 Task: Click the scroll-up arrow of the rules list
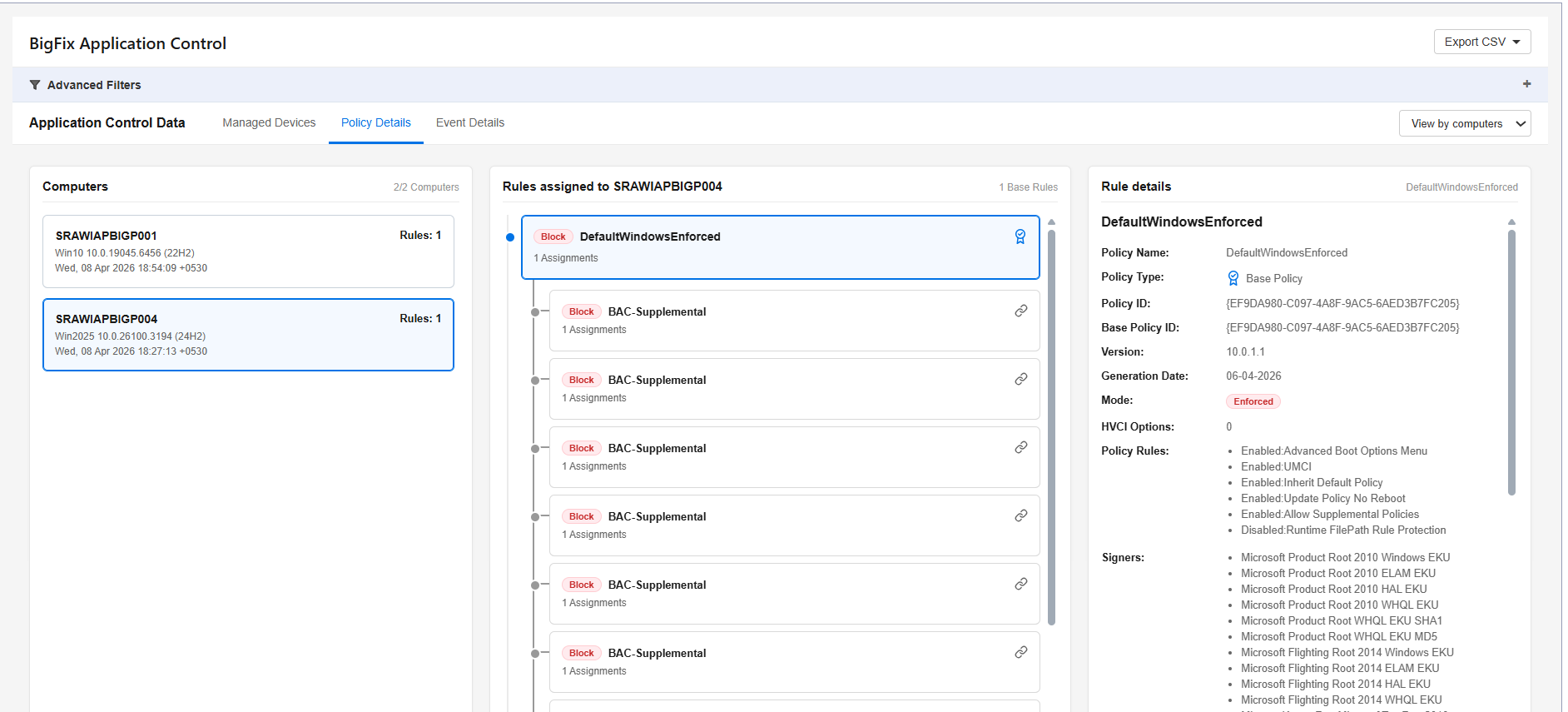[1051, 222]
